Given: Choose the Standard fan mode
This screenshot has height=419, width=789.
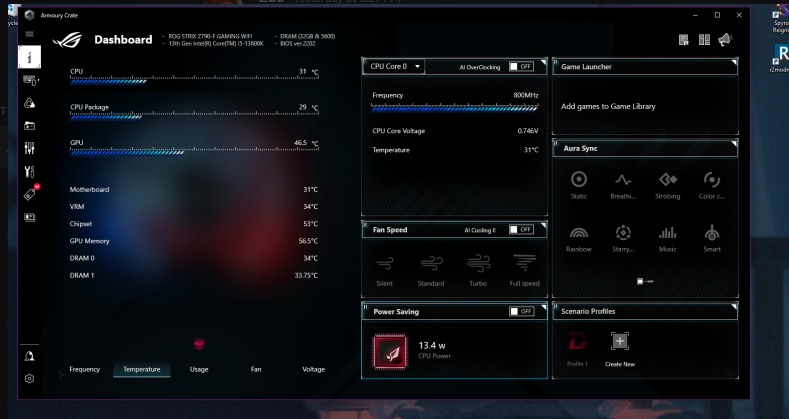Looking at the screenshot, I should [431, 271].
